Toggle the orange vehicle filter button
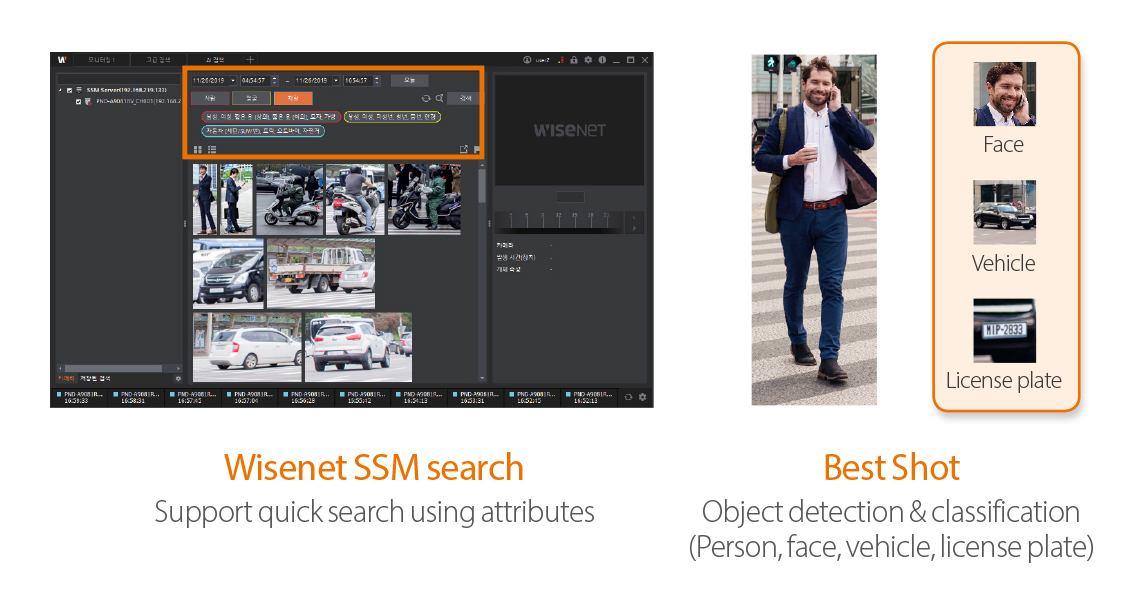The image size is (1140, 603). (x=293, y=98)
